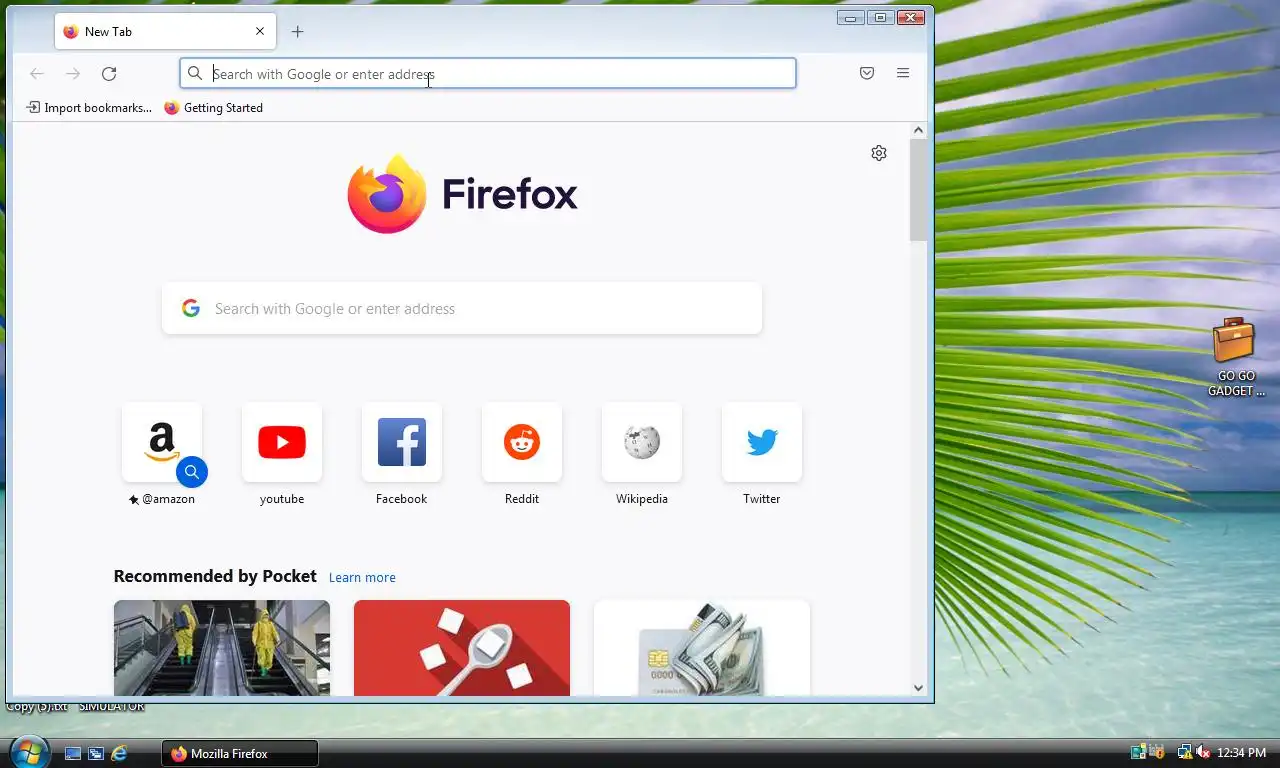This screenshot has width=1280, height=768.
Task: Open the Reddit shortcut tile
Action: point(522,442)
